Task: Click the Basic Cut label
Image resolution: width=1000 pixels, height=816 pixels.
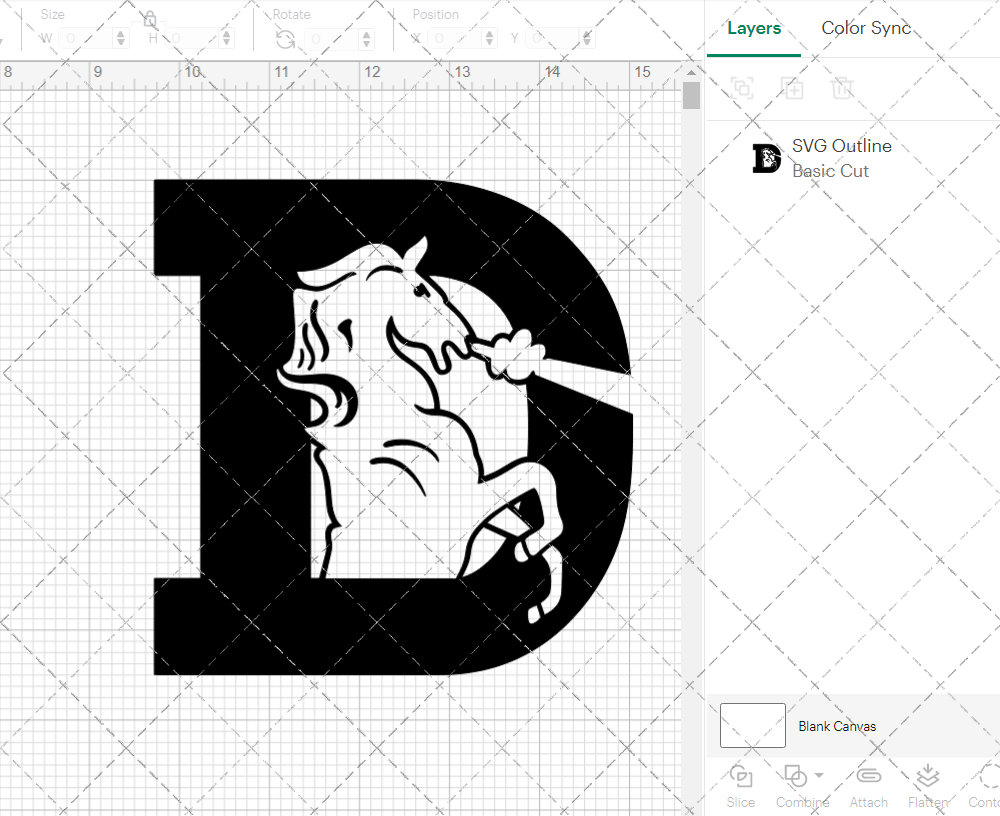Action: [x=830, y=171]
